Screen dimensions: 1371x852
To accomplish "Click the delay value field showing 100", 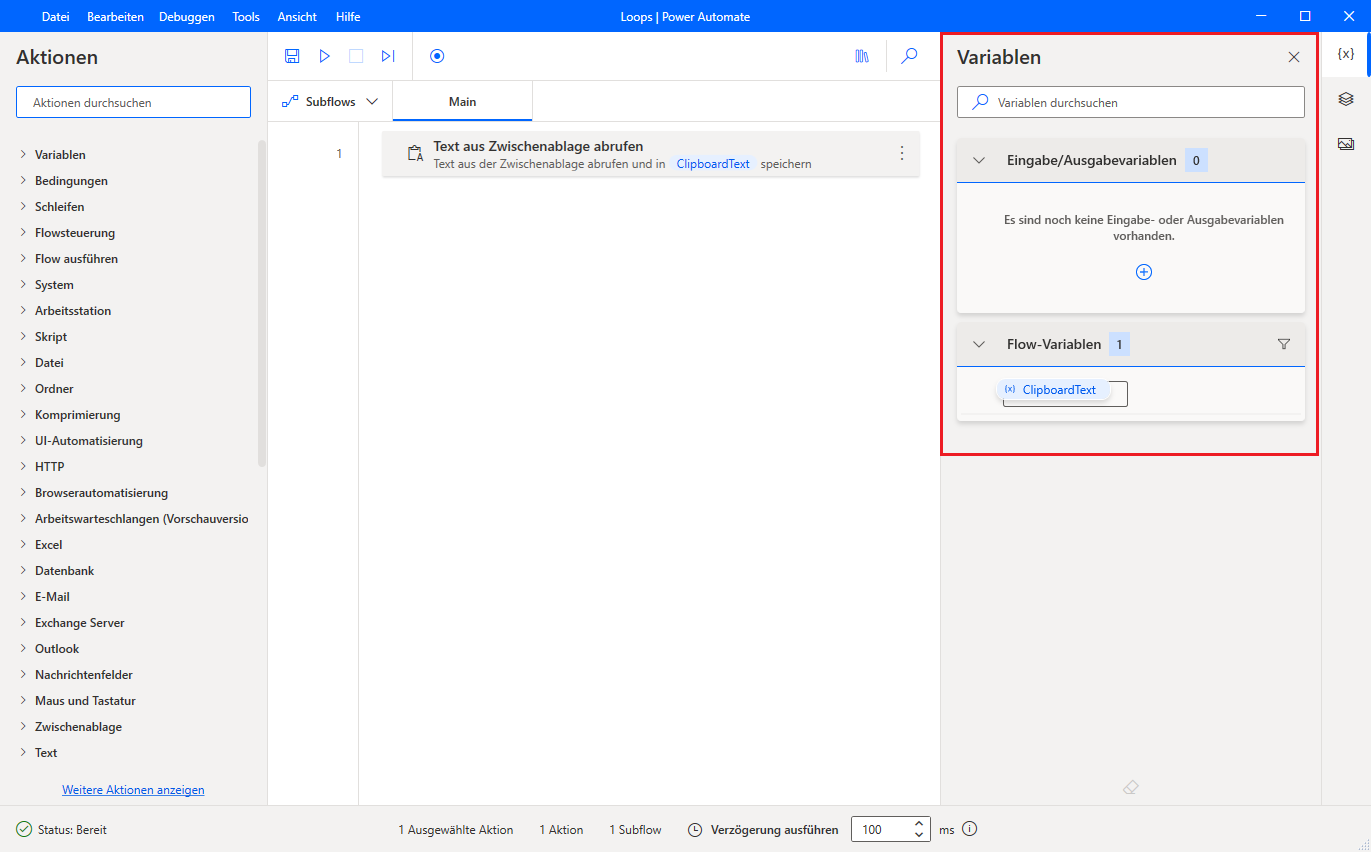I will pos(880,829).
